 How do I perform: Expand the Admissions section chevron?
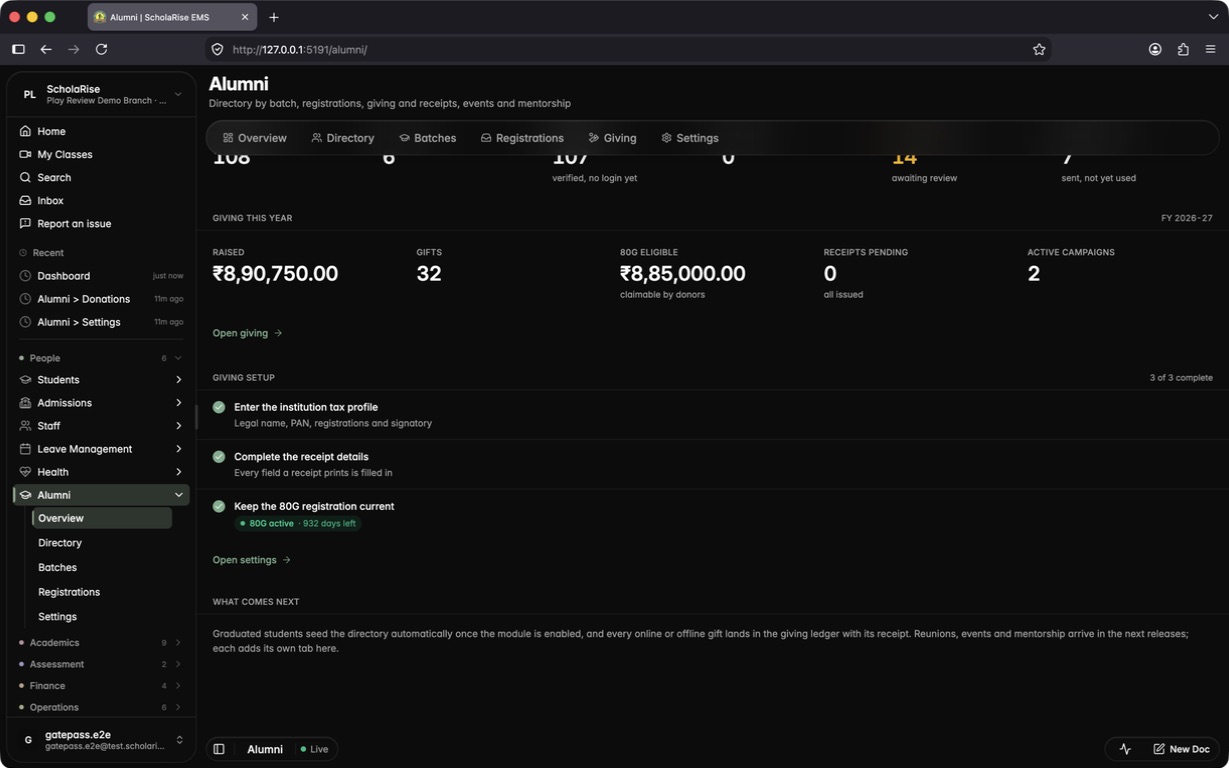pos(178,403)
